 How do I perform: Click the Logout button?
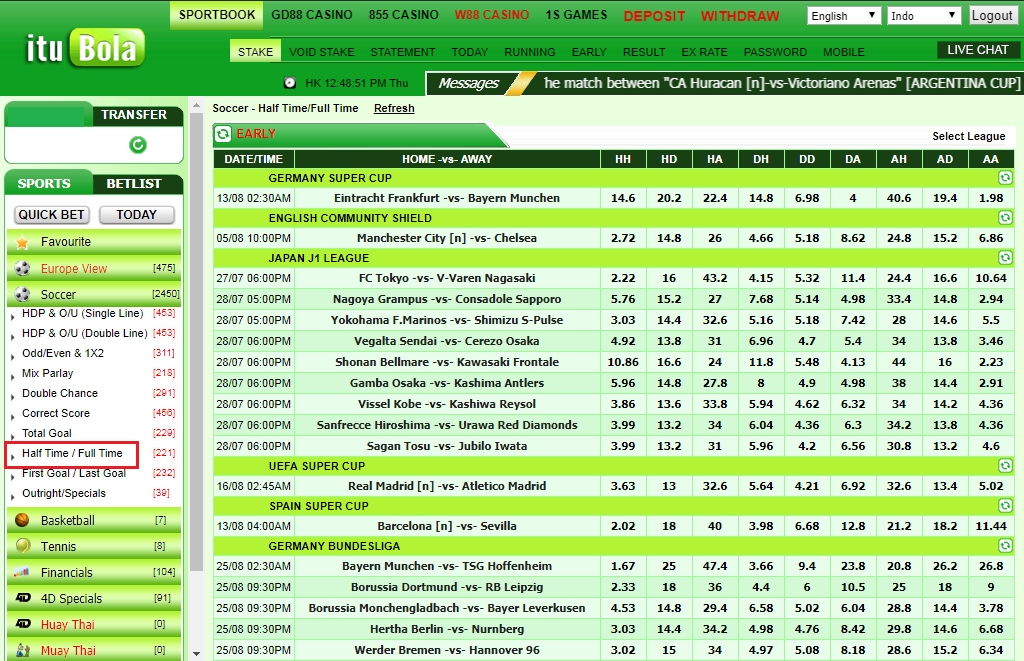click(991, 16)
